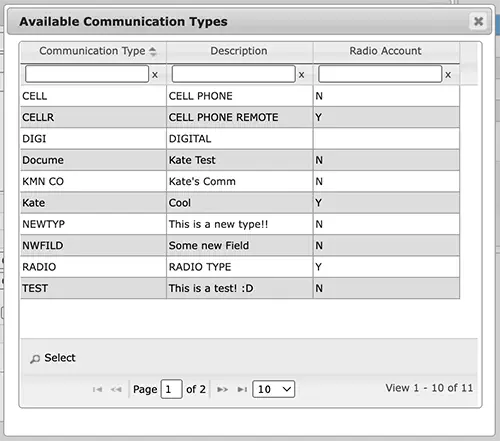Viewport: 500px width, 441px height.
Task: Jump to the last page arrow
Action: click(242, 389)
